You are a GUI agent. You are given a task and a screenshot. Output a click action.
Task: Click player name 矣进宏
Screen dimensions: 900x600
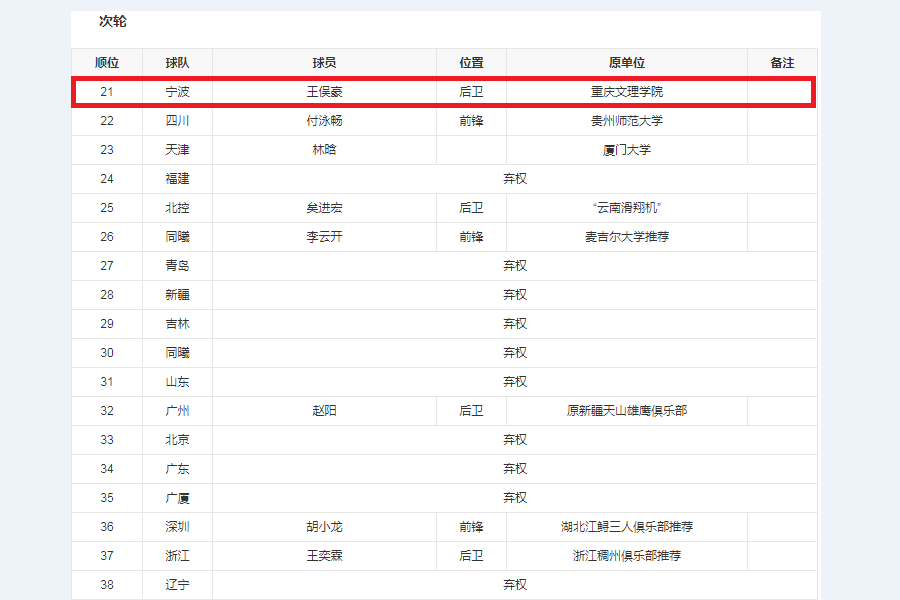[x=324, y=208]
